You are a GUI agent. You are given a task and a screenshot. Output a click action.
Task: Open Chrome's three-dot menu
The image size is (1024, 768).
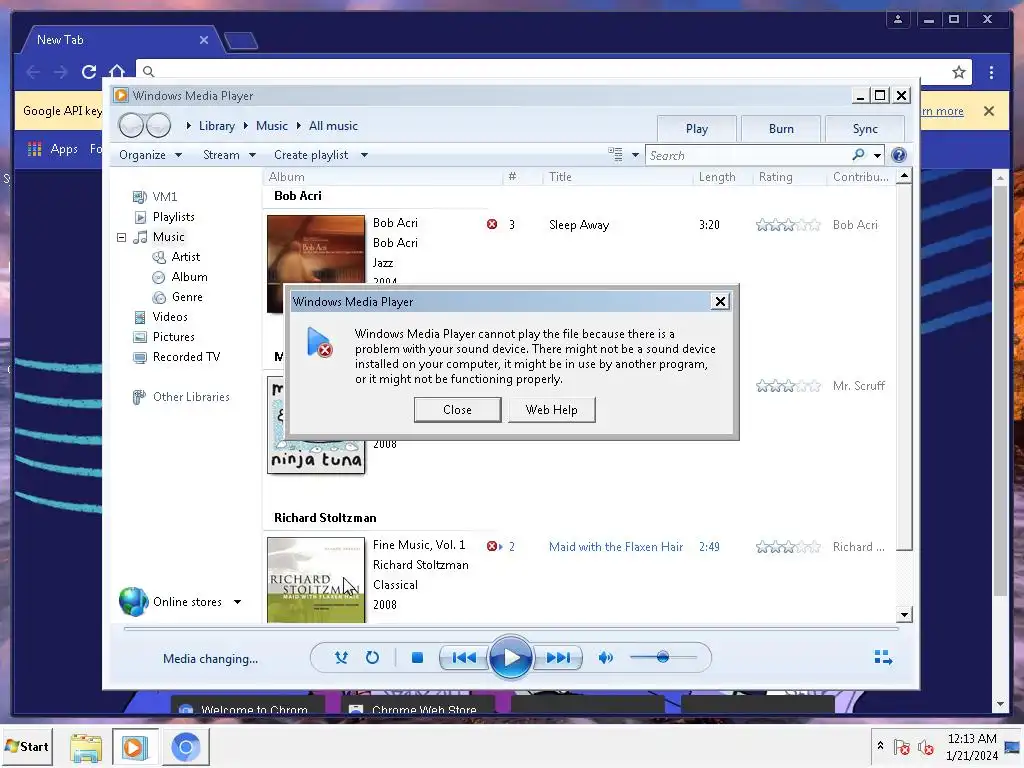pyautogui.click(x=991, y=72)
